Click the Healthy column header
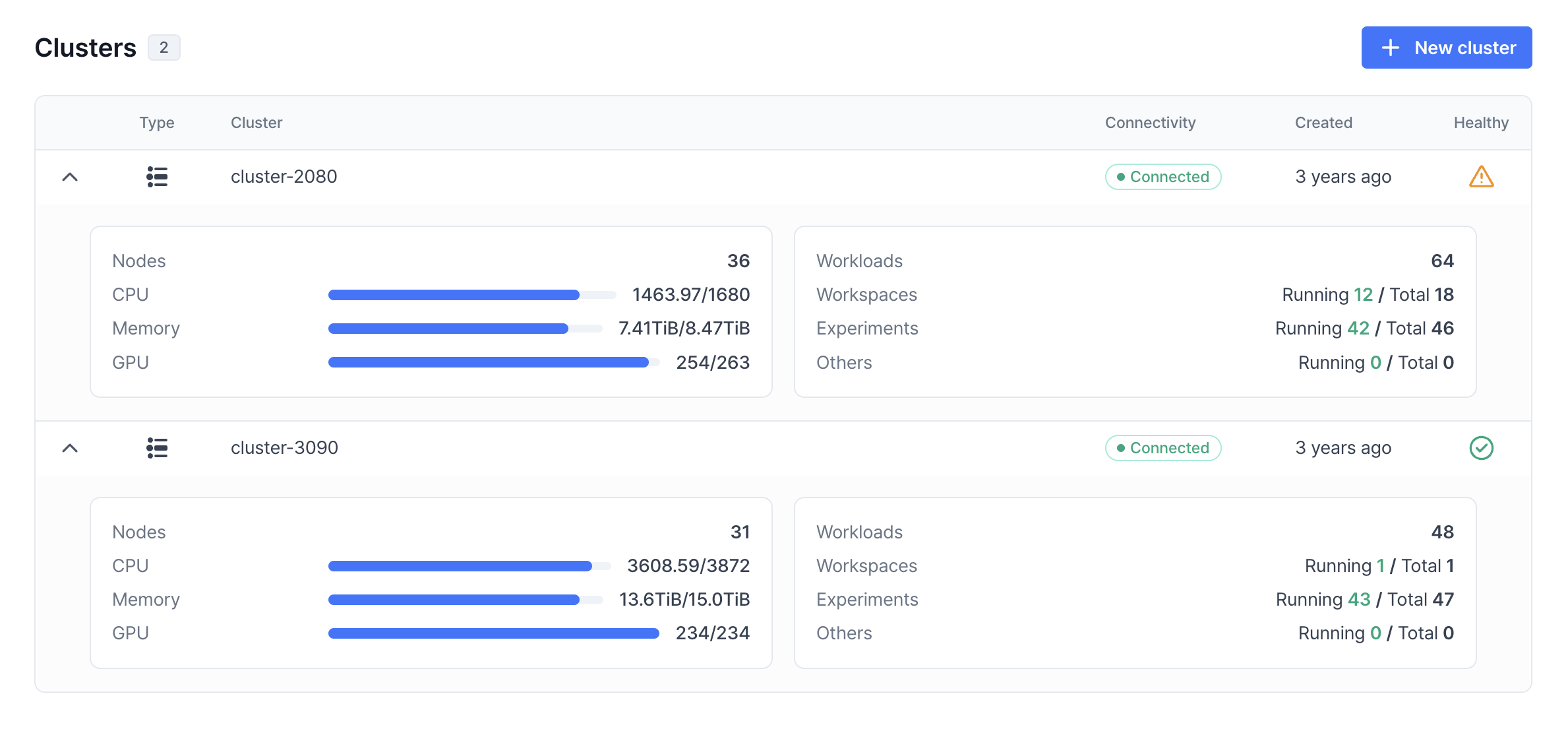 tap(1480, 123)
